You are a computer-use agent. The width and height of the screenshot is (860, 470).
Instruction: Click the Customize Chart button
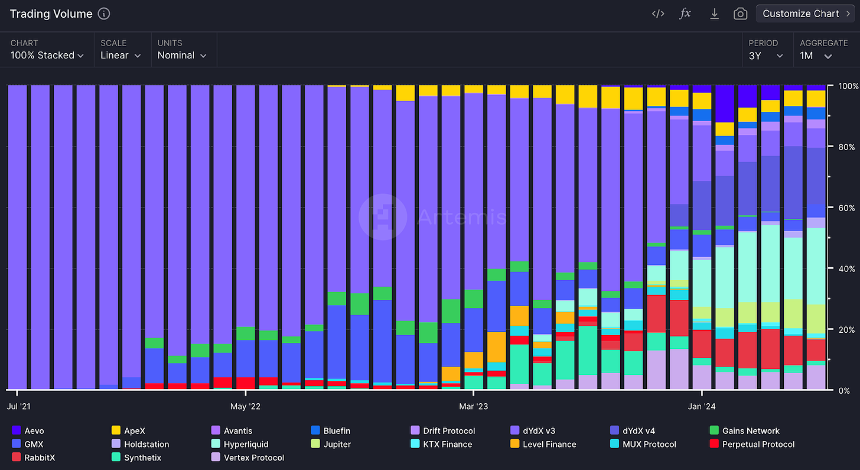805,14
